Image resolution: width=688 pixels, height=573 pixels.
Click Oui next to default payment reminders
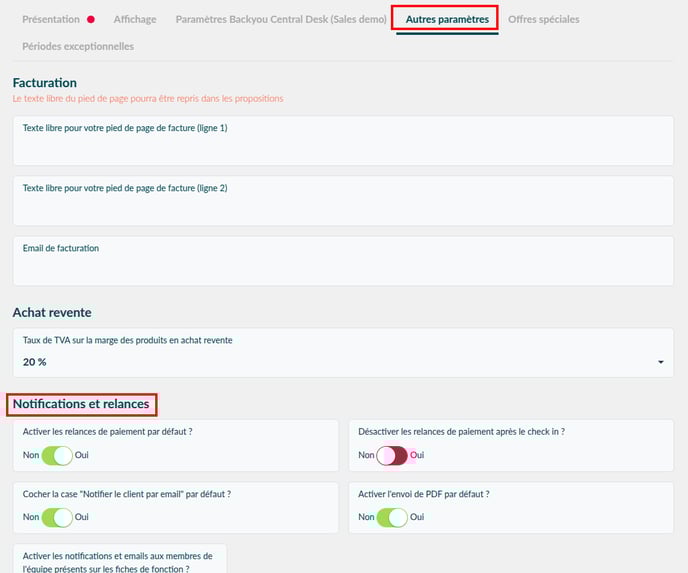pos(82,455)
